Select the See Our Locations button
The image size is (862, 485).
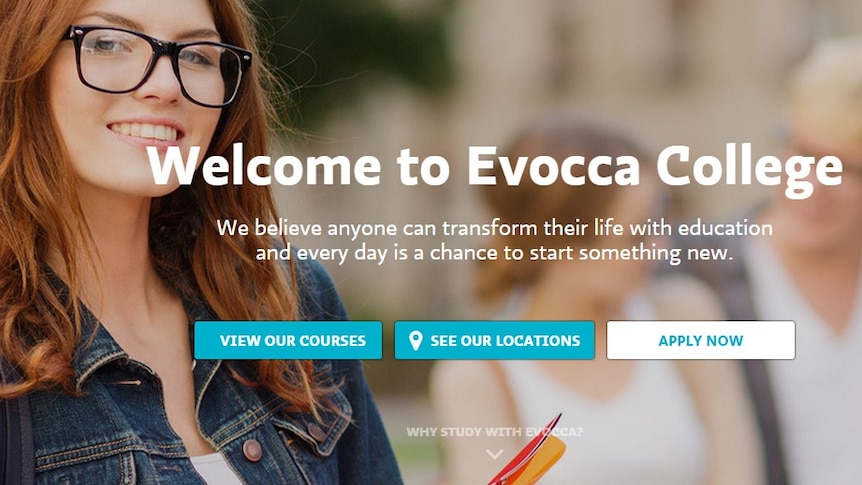[494, 340]
